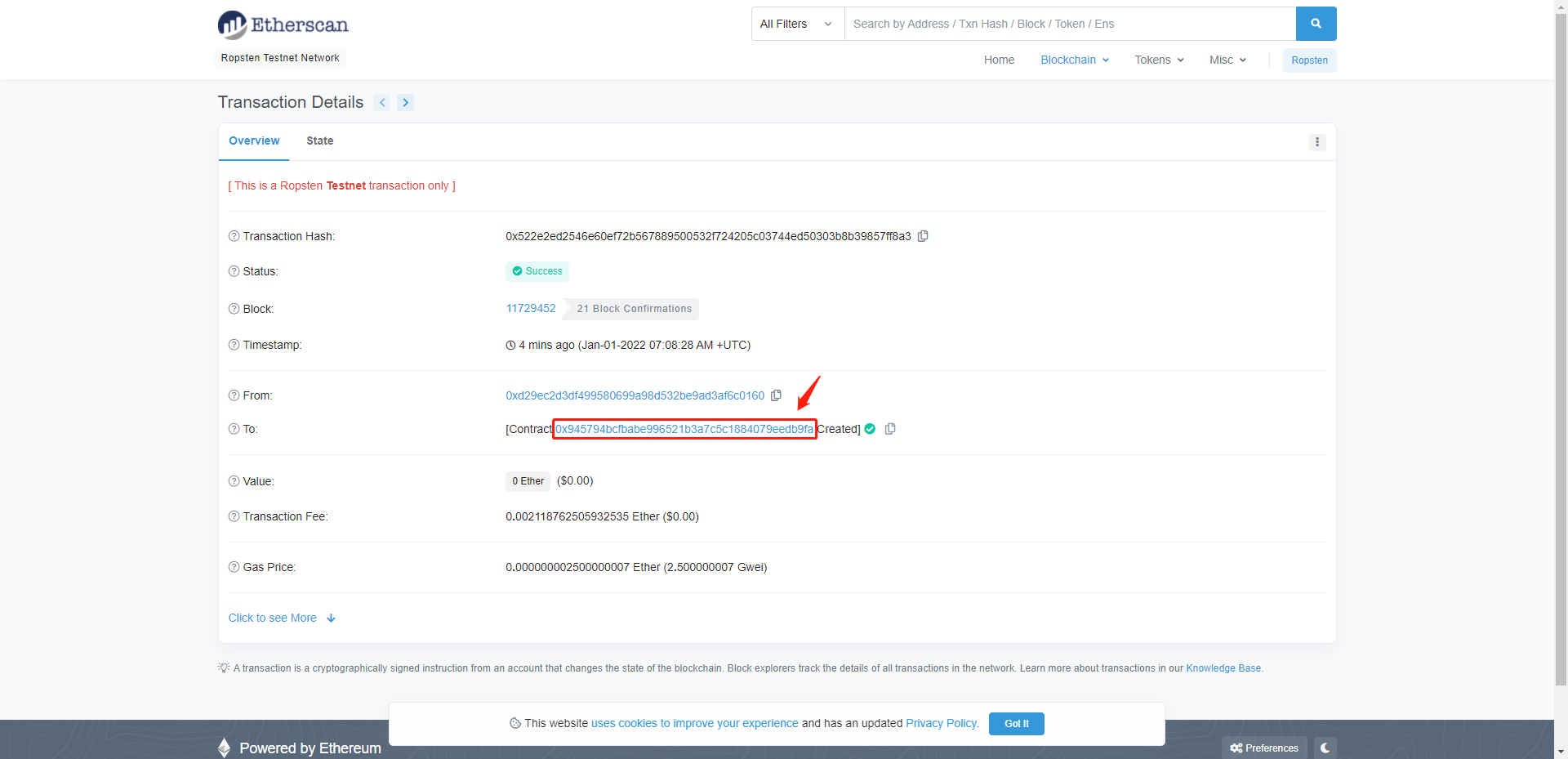This screenshot has height=759, width=1568.
Task: Select the transaction hash text
Action: pyautogui.click(x=708, y=236)
